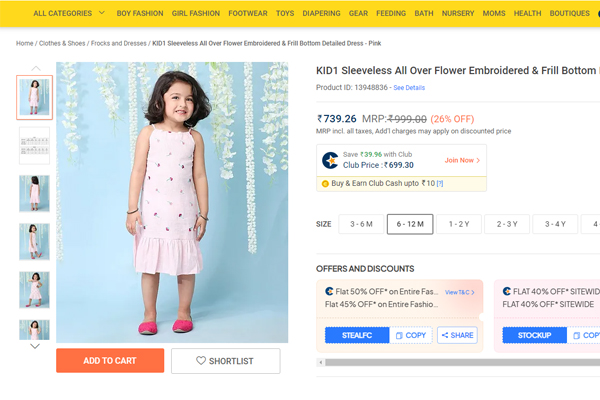Click the Club icon in first offer

click(330, 292)
